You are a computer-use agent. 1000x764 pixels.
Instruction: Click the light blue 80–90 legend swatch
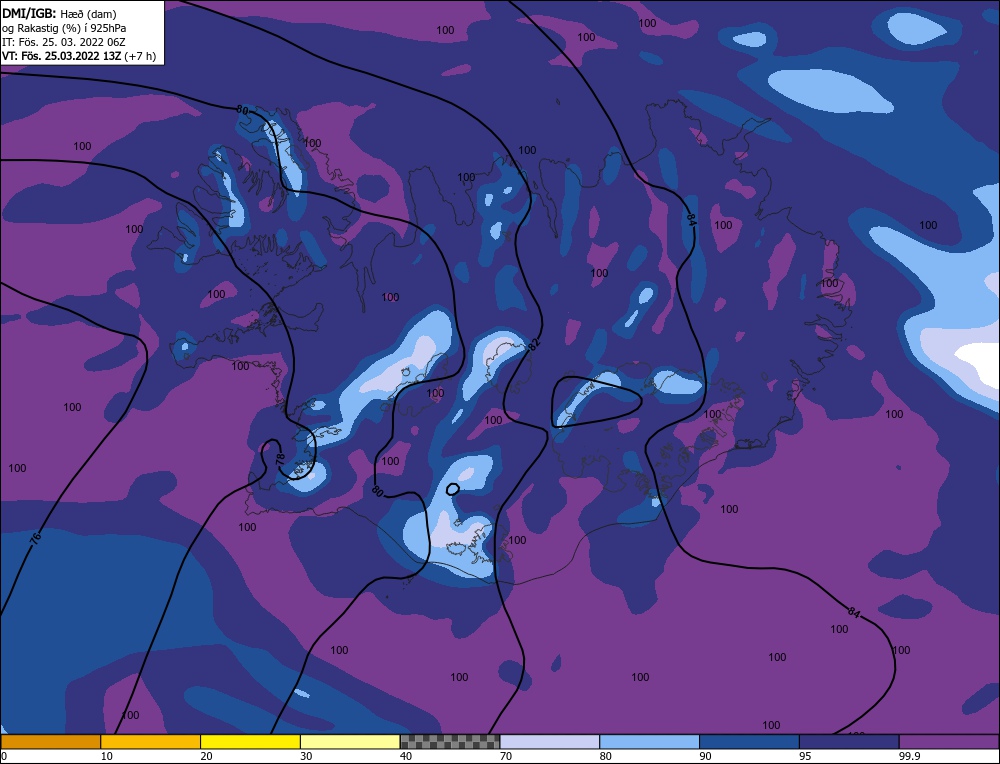[649, 742]
